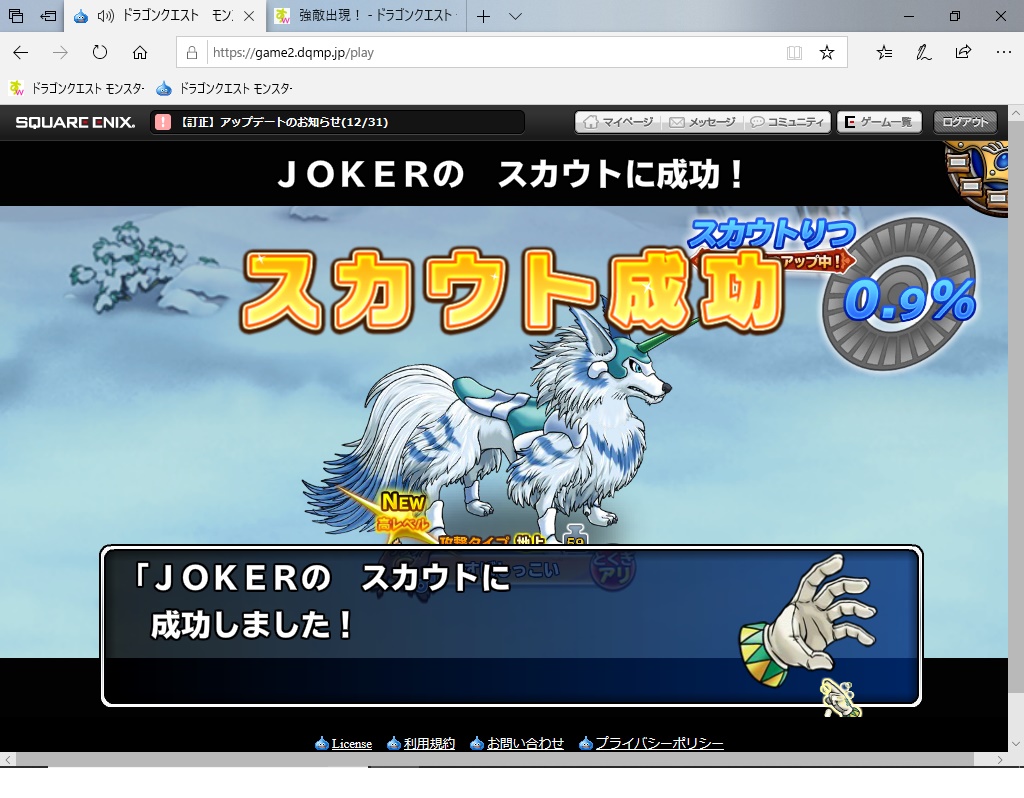Image resolution: width=1024 pixels, height=798 pixels.
Task: Refresh the game page
Action: coord(100,52)
